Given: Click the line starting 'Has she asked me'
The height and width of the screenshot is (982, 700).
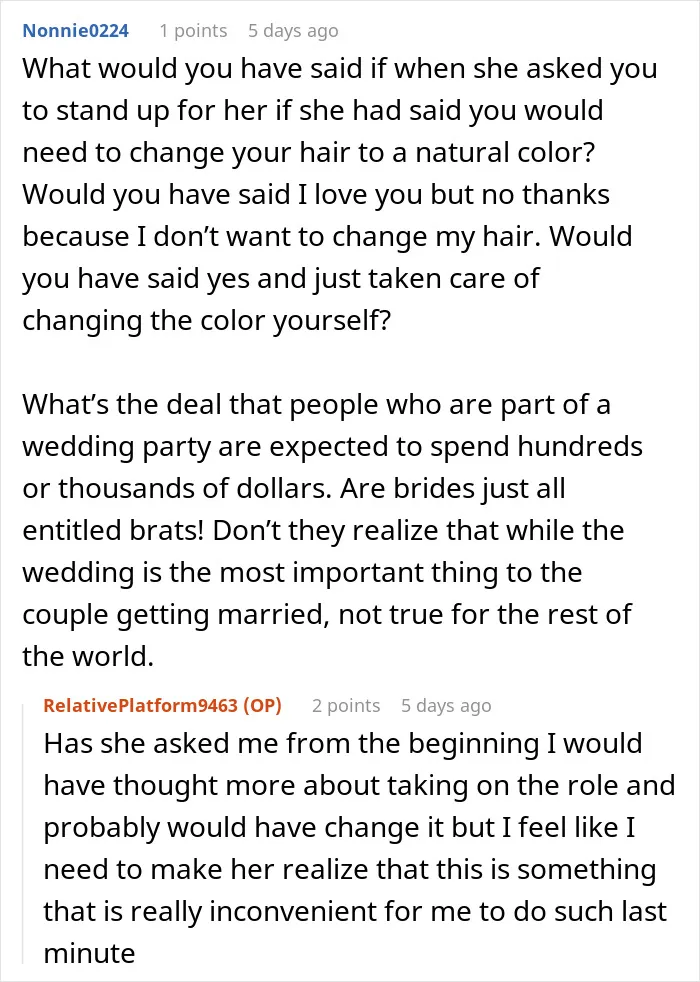Looking at the screenshot, I should tap(343, 743).
